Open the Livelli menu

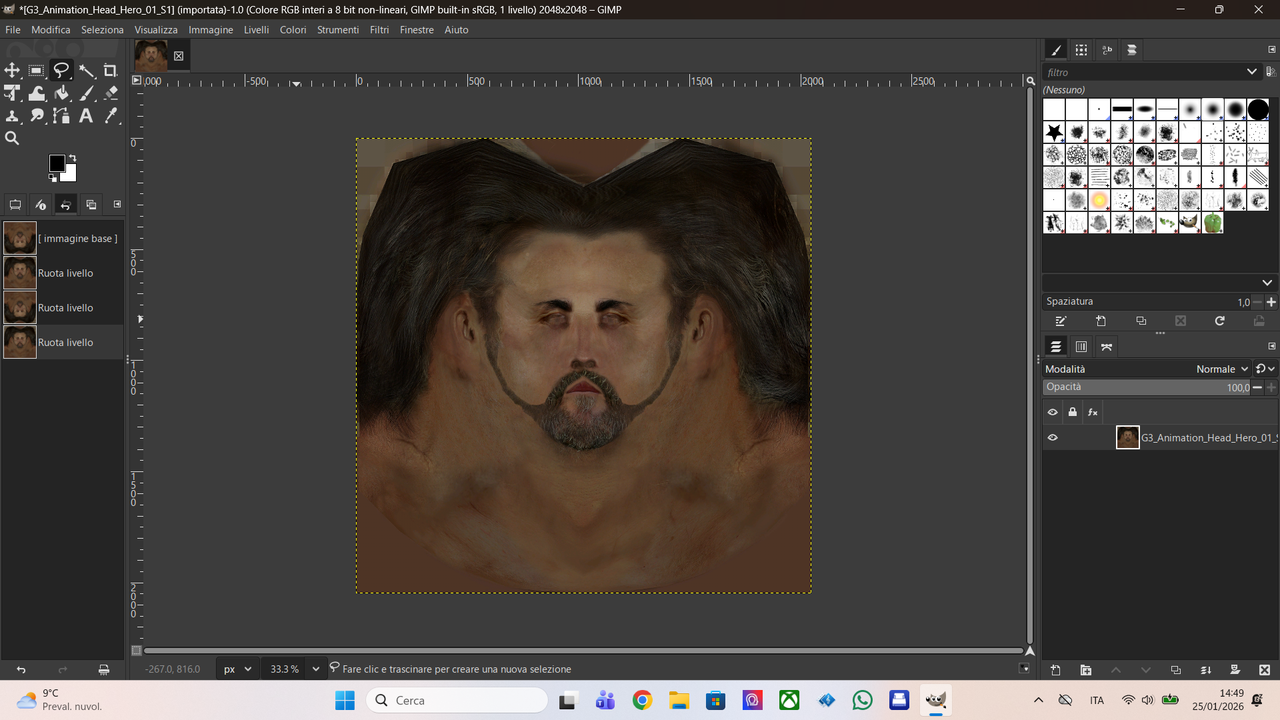tap(256, 30)
